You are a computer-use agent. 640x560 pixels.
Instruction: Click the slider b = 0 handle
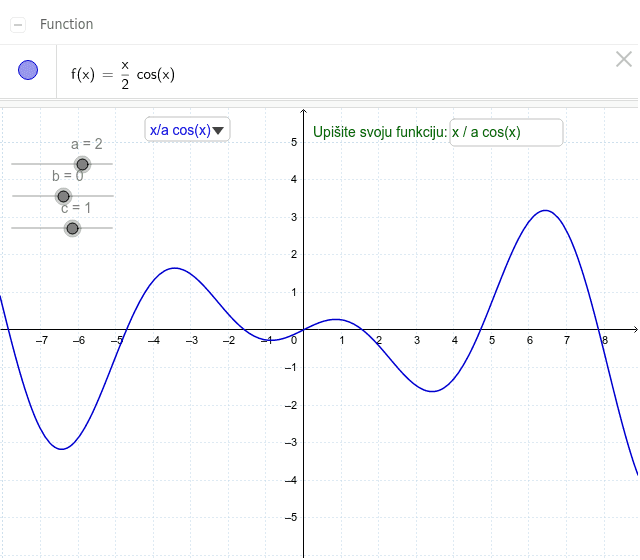click(63, 197)
